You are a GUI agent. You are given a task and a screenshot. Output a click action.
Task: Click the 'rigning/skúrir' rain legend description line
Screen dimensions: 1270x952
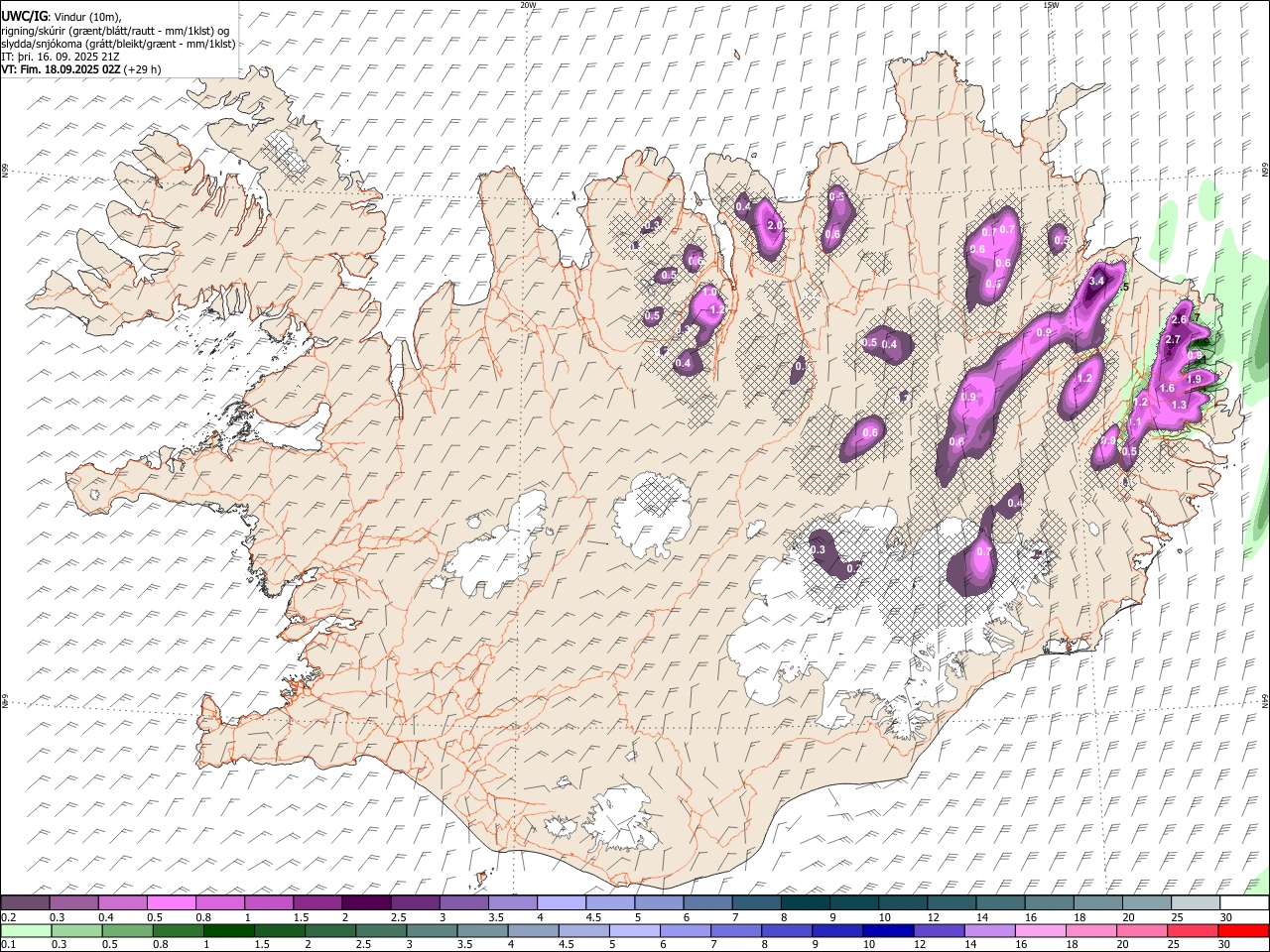[x=115, y=30]
